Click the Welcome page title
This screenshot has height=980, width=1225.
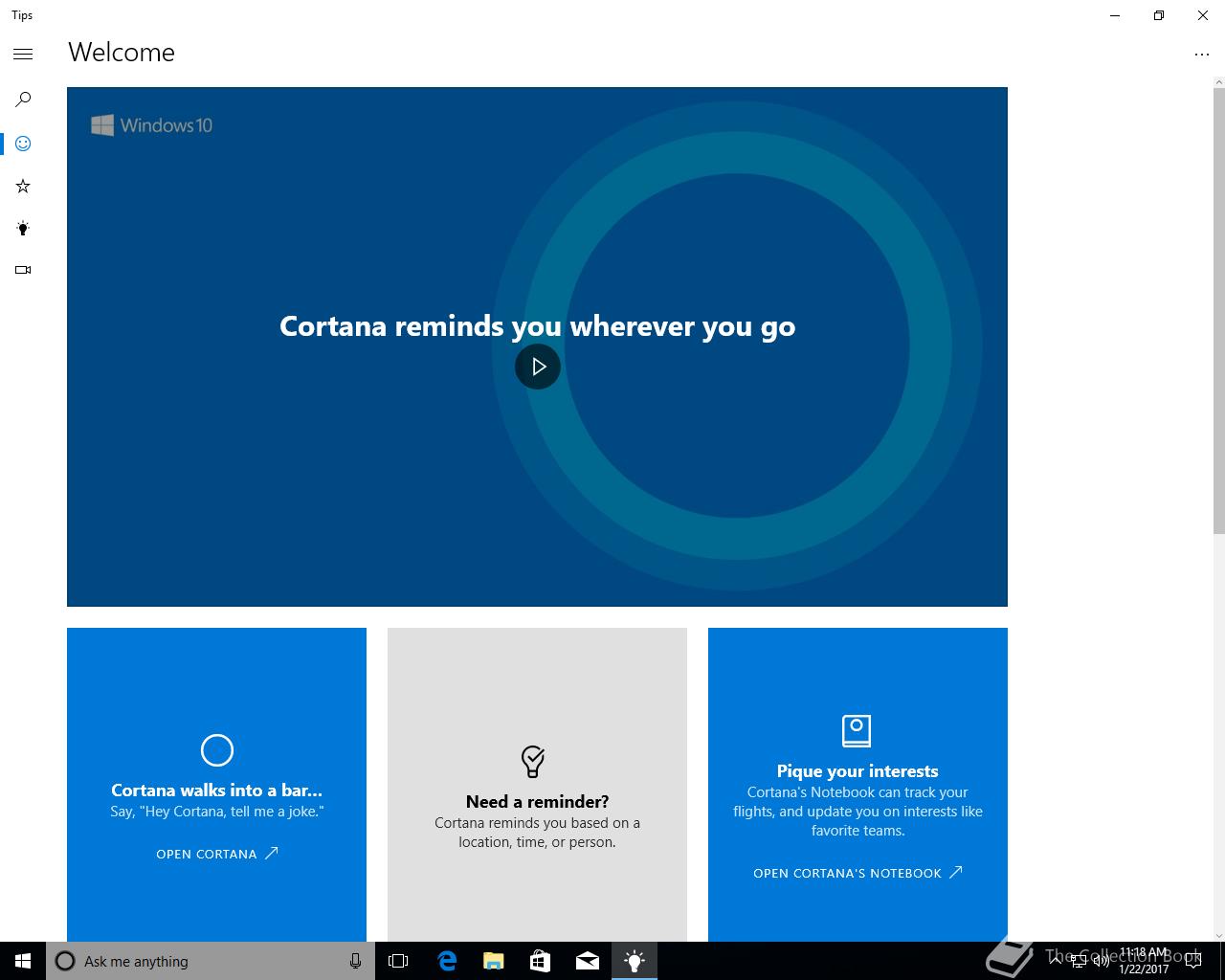(x=122, y=53)
